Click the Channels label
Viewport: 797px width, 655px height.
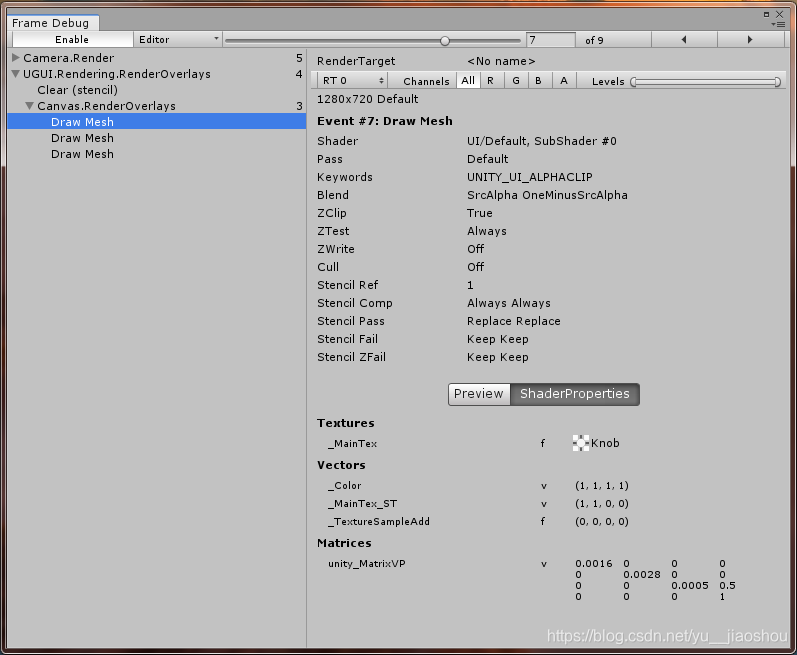point(426,81)
